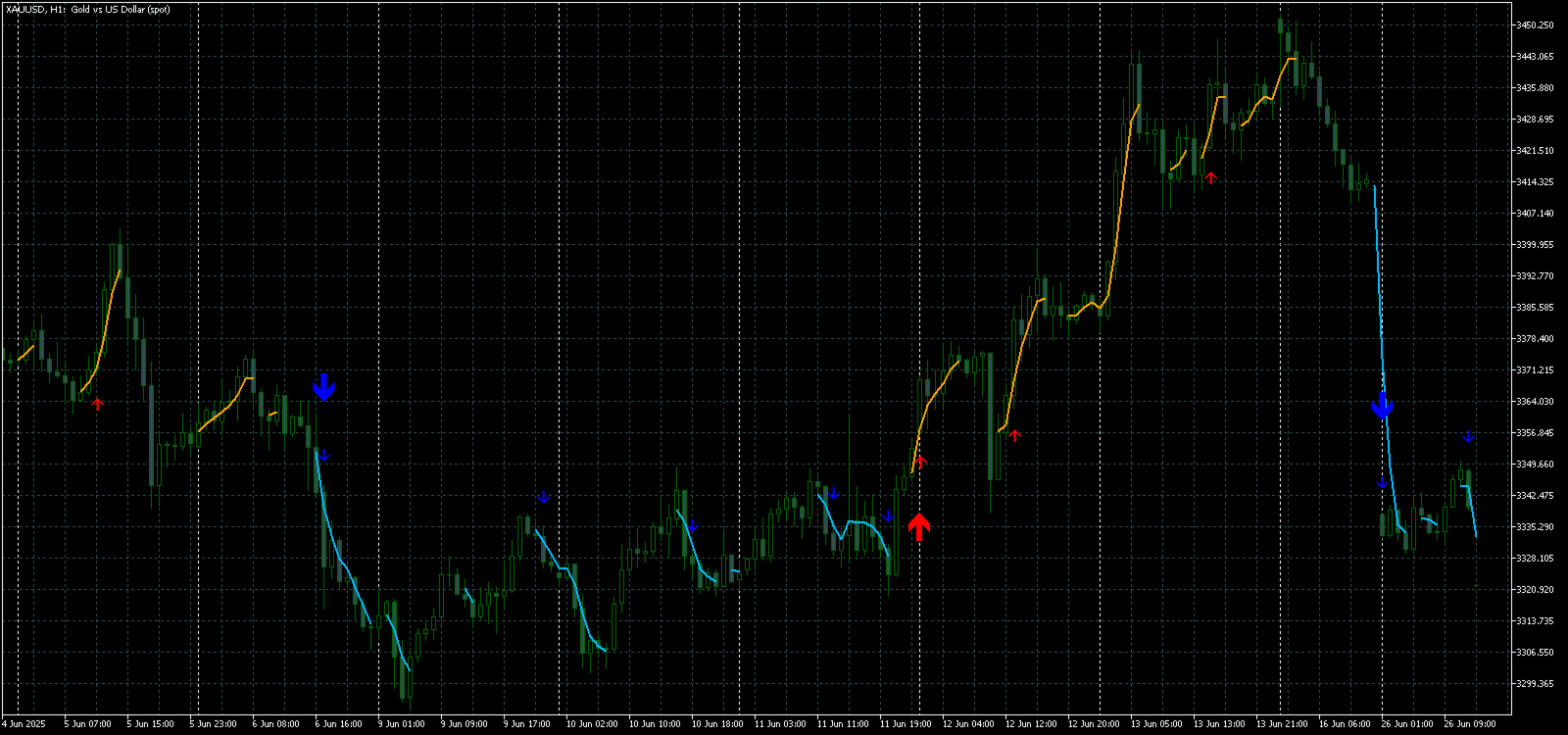Image resolution: width=1568 pixels, height=735 pixels.
Task: Click the 12 Jun 20:00 time label
Action: pyautogui.click(x=1094, y=724)
